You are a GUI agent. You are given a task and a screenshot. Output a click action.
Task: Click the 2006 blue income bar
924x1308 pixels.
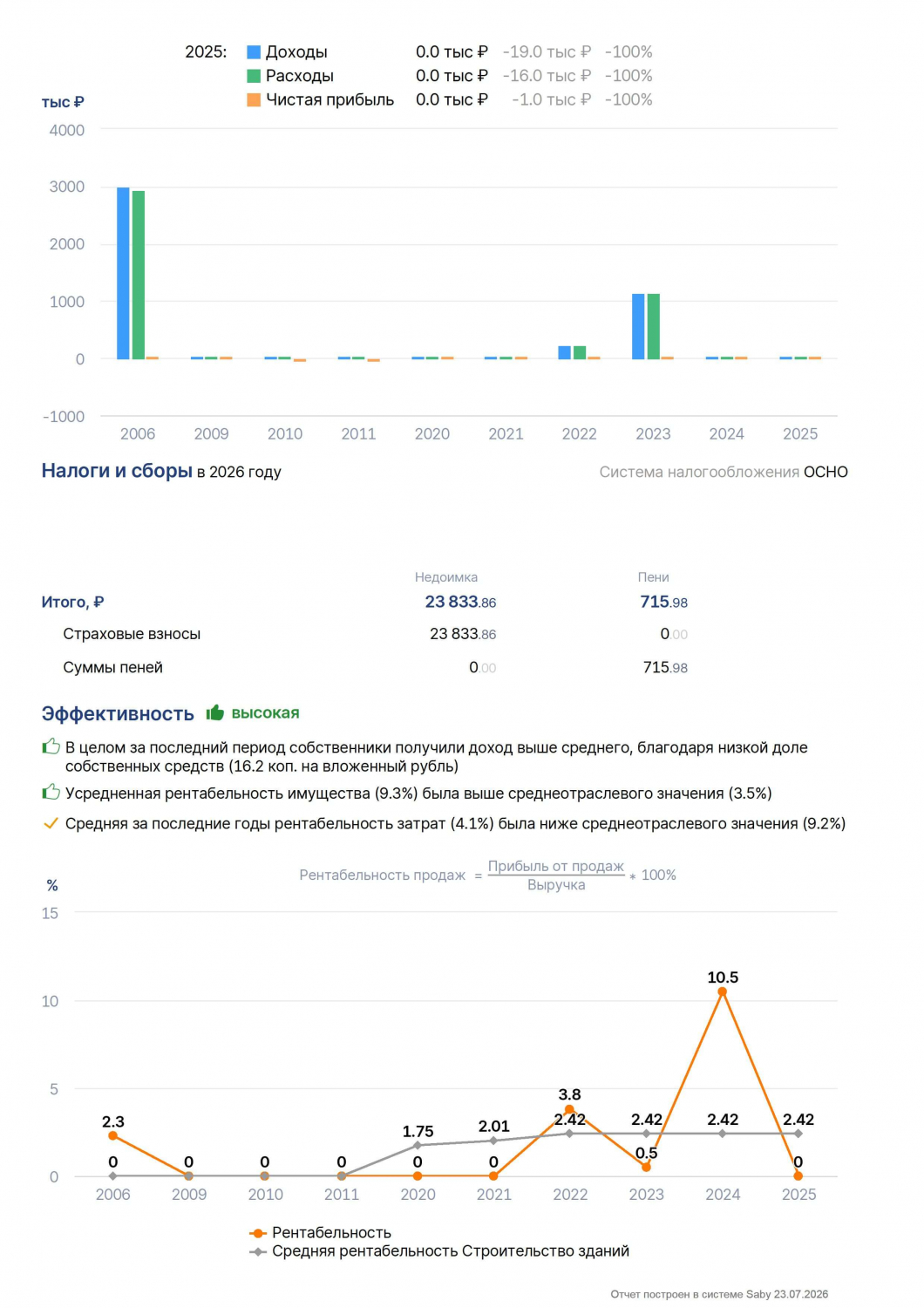tap(123, 273)
